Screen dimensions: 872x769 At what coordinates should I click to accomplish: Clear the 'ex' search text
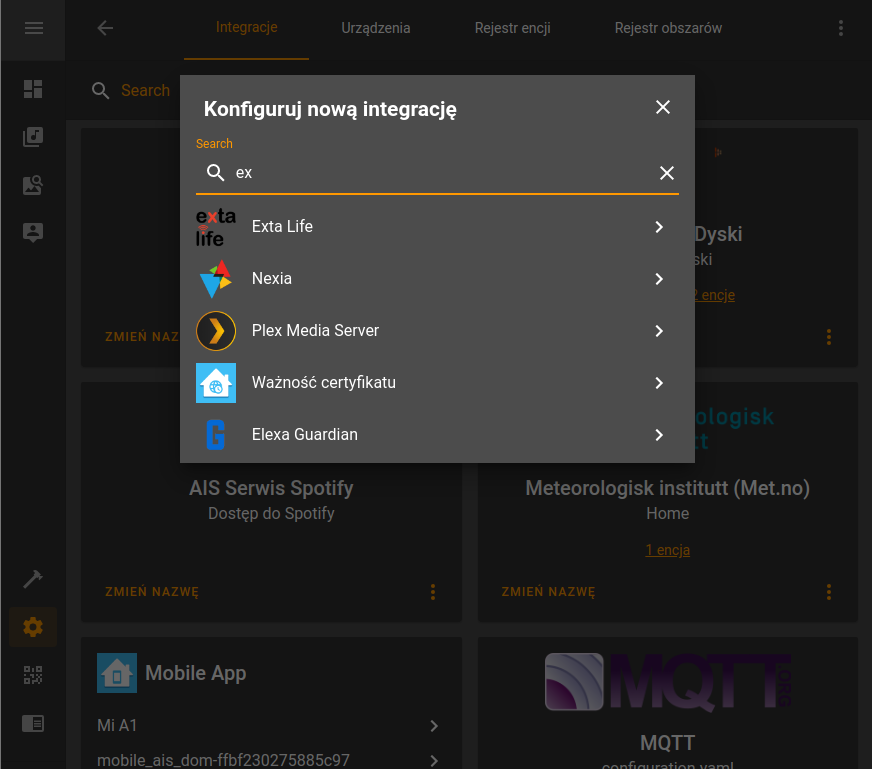point(666,173)
